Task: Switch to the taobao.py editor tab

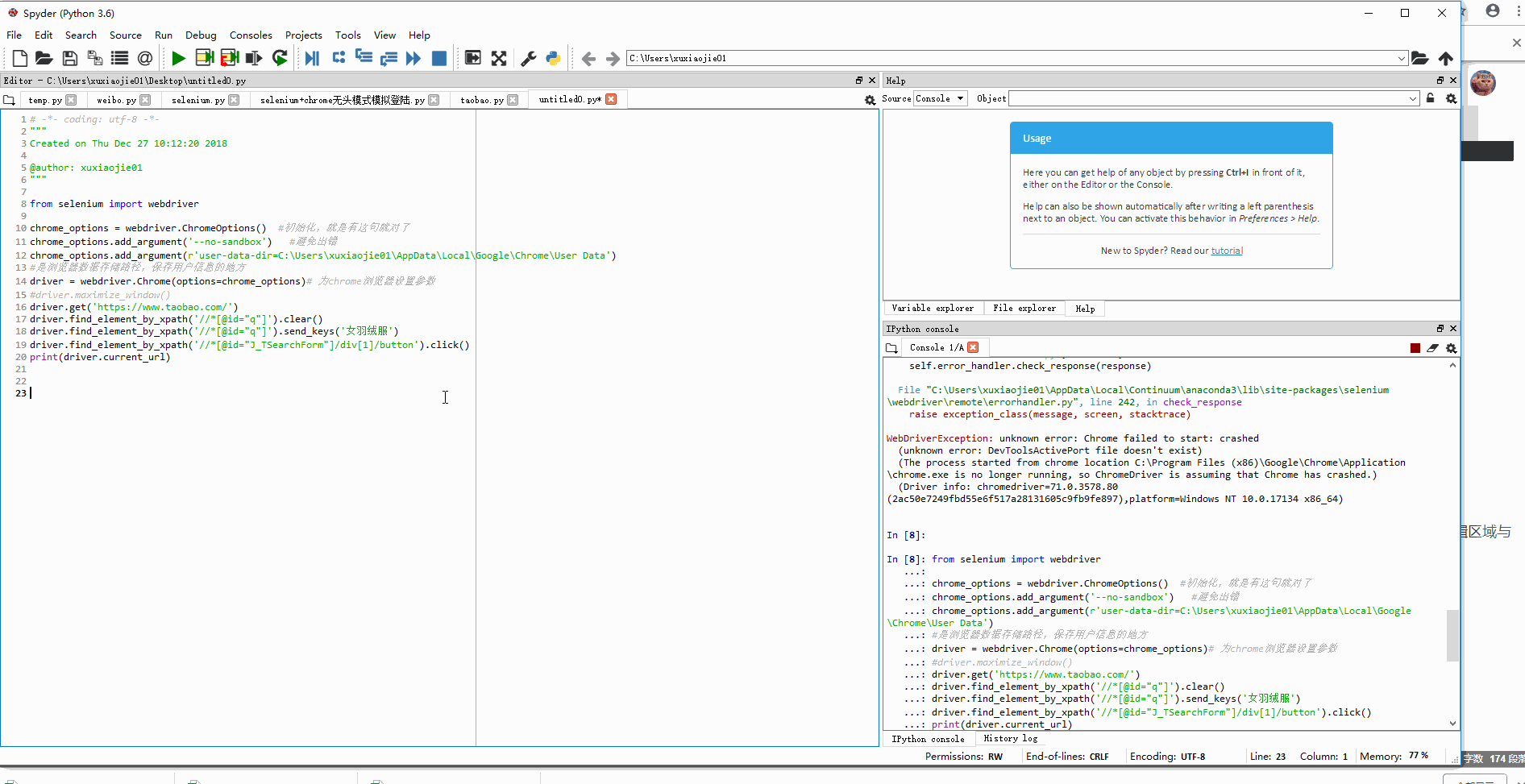Action: tap(482, 99)
